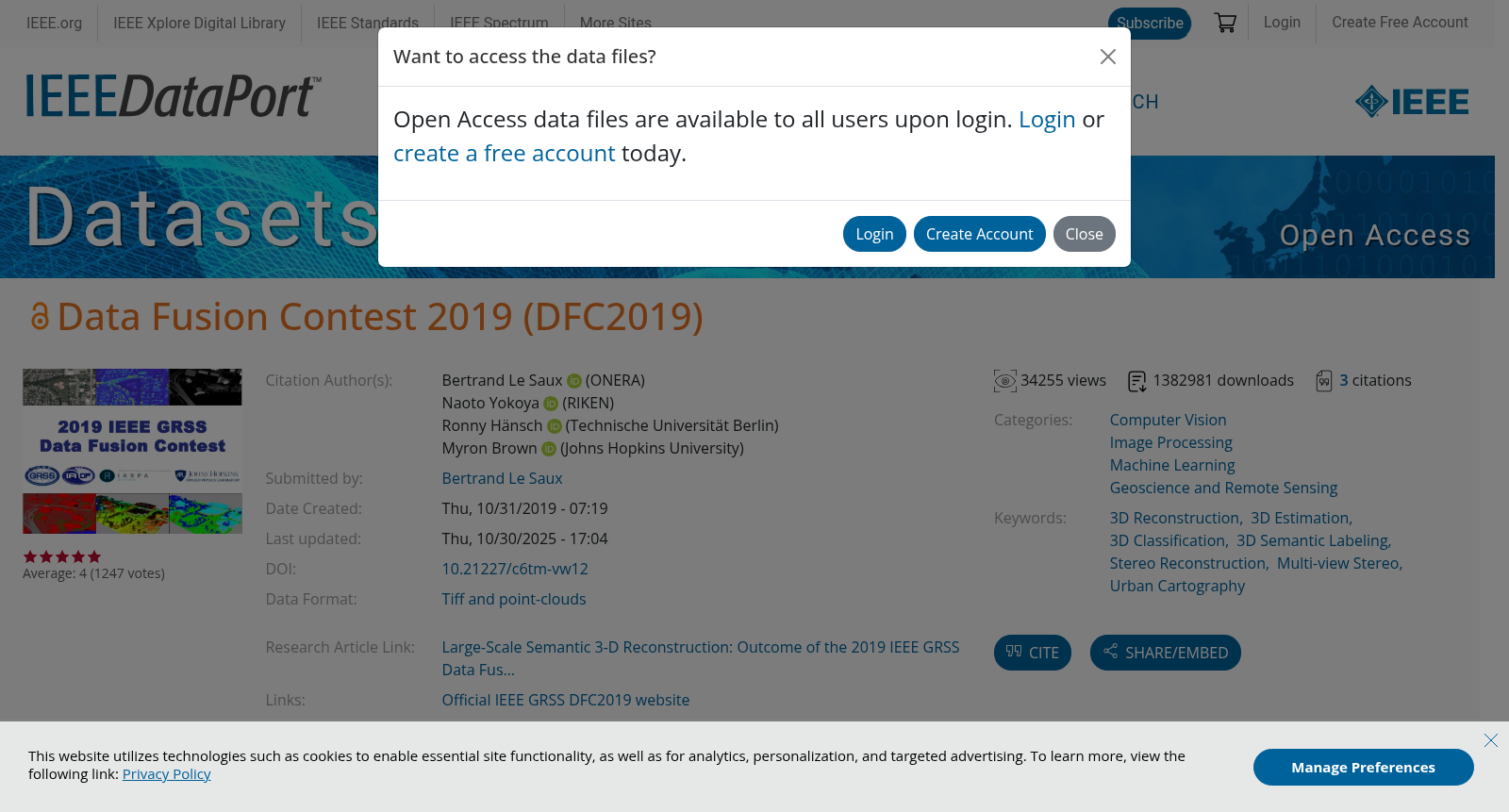1509x812 pixels.
Task: Open the shopping cart icon
Action: [1225, 23]
